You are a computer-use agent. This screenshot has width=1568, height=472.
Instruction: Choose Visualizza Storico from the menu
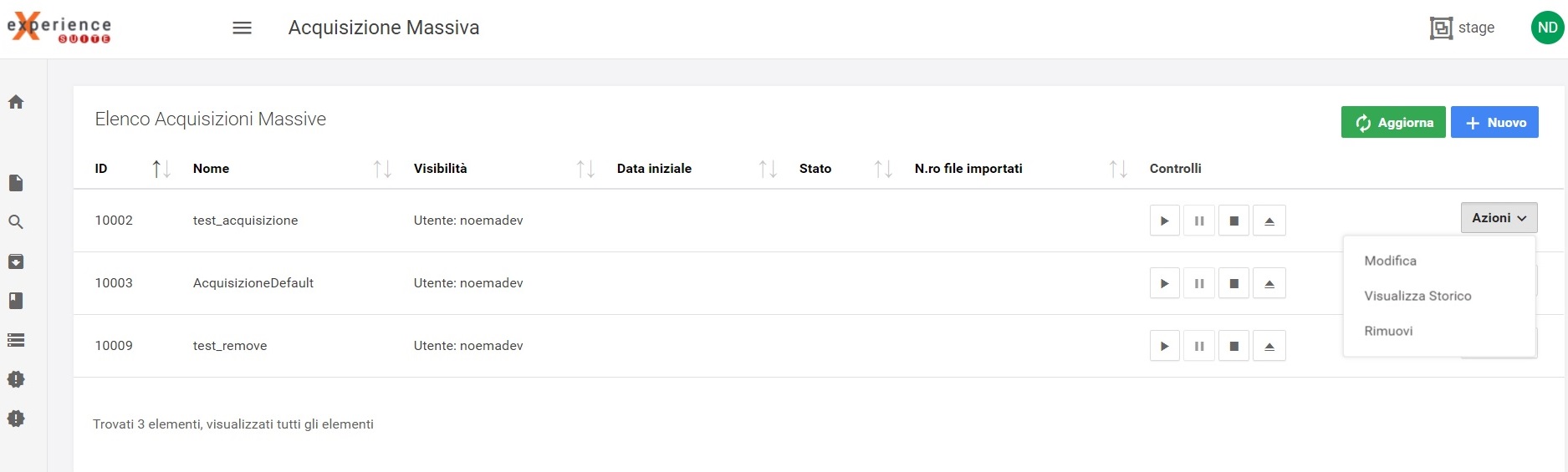(1417, 296)
